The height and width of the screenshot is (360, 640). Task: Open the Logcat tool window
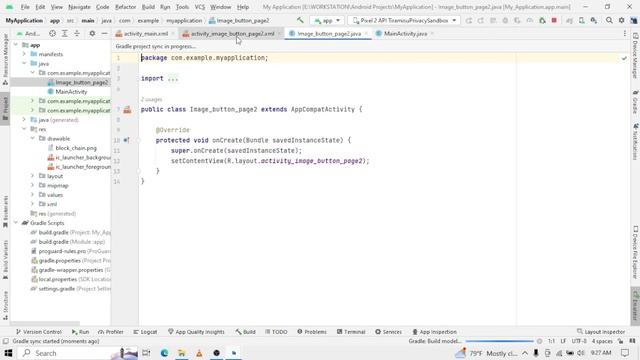pyautogui.click(x=145, y=332)
